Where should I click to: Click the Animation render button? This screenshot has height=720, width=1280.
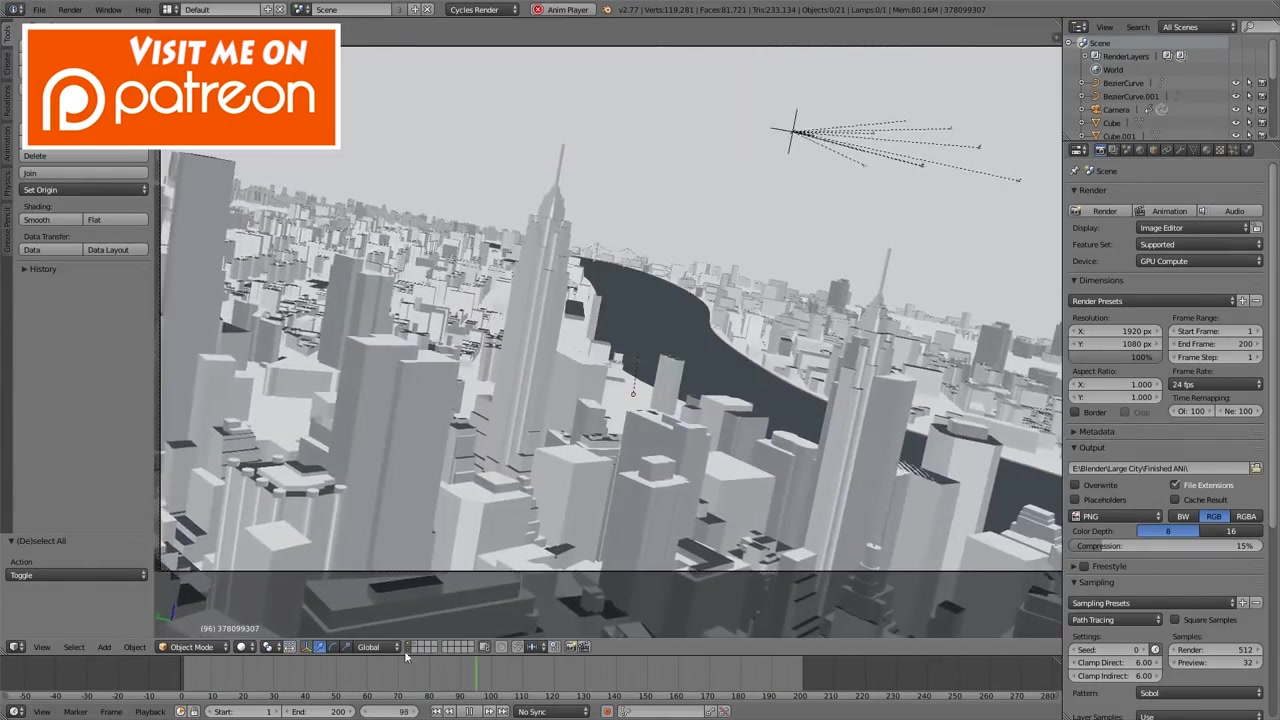point(1165,211)
